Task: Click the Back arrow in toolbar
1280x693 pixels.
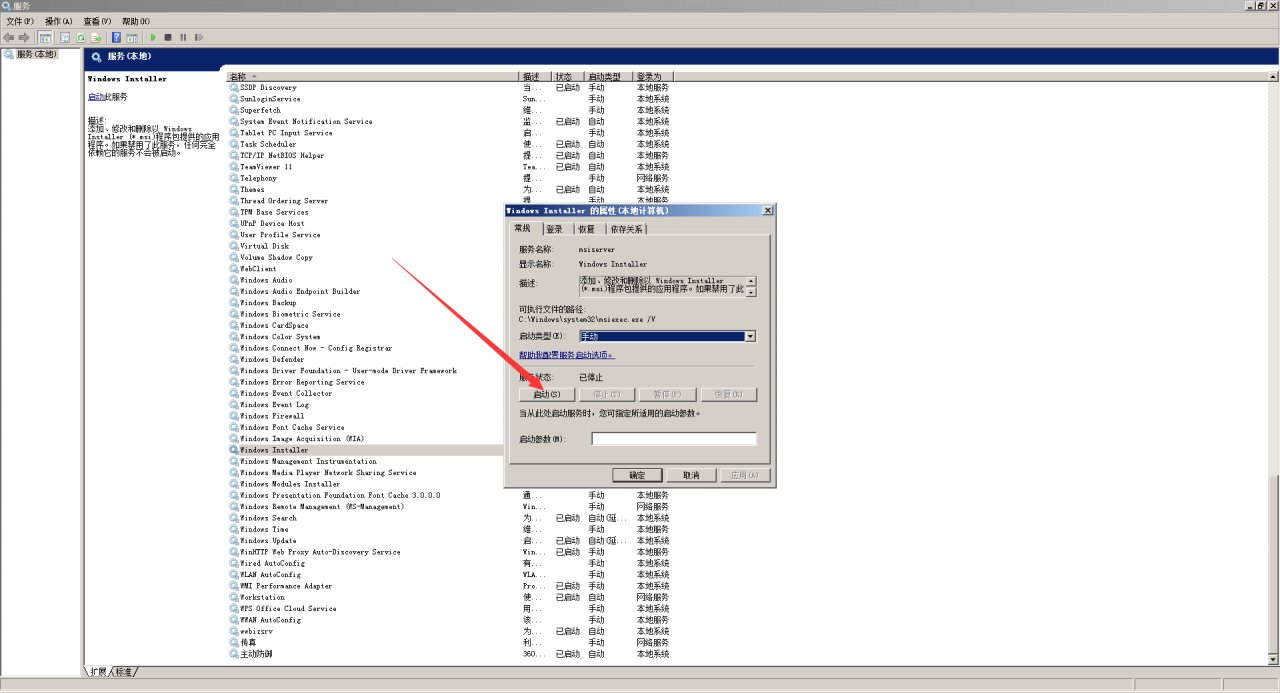Action: (9, 37)
